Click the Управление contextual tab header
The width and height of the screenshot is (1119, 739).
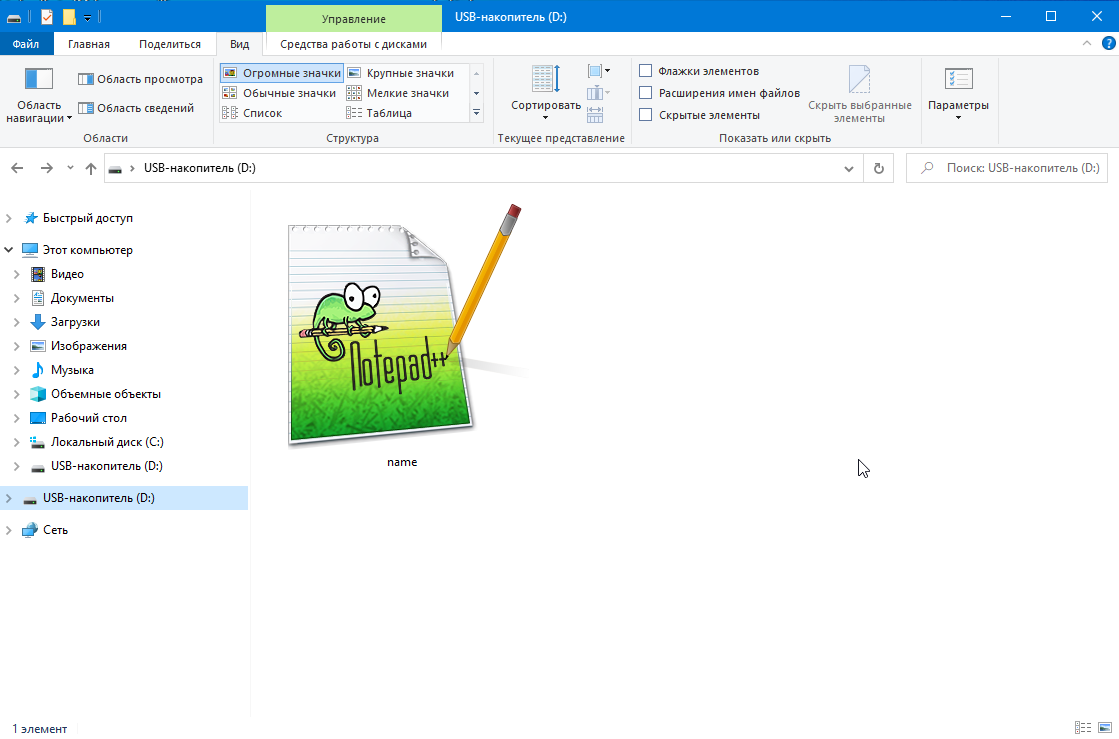(353, 19)
